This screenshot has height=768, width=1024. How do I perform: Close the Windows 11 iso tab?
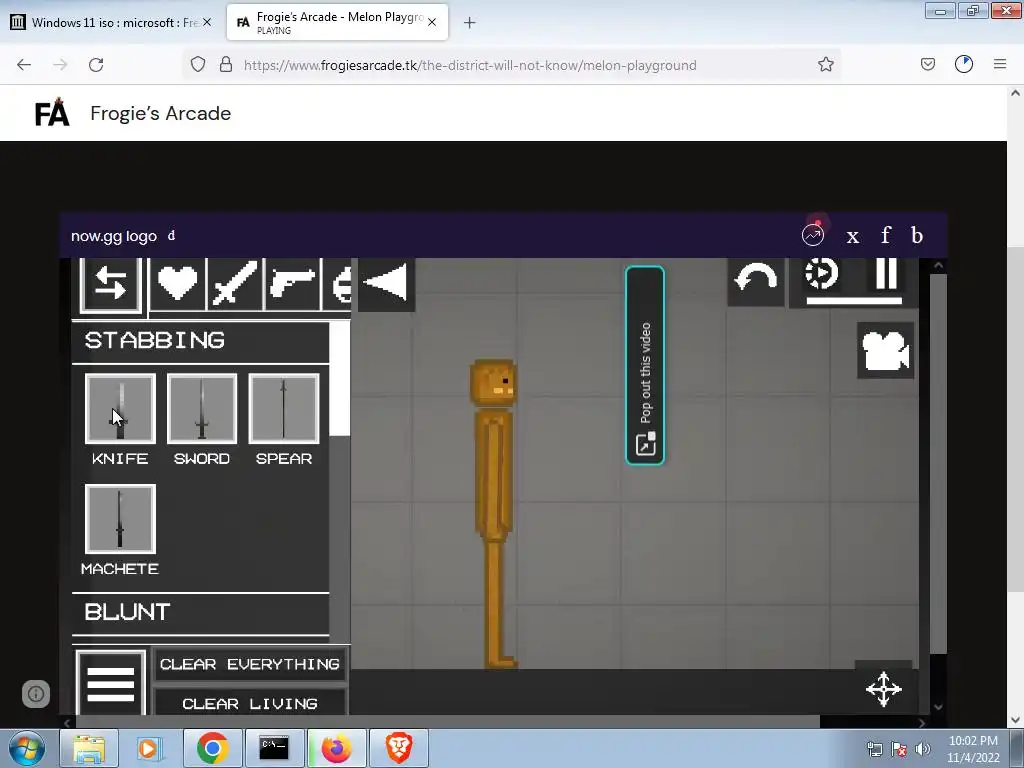click(x=207, y=23)
